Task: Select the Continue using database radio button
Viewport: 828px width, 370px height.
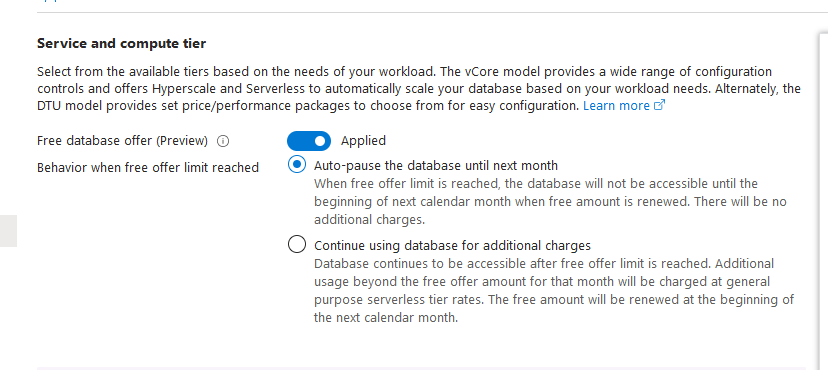Action: 297,244
